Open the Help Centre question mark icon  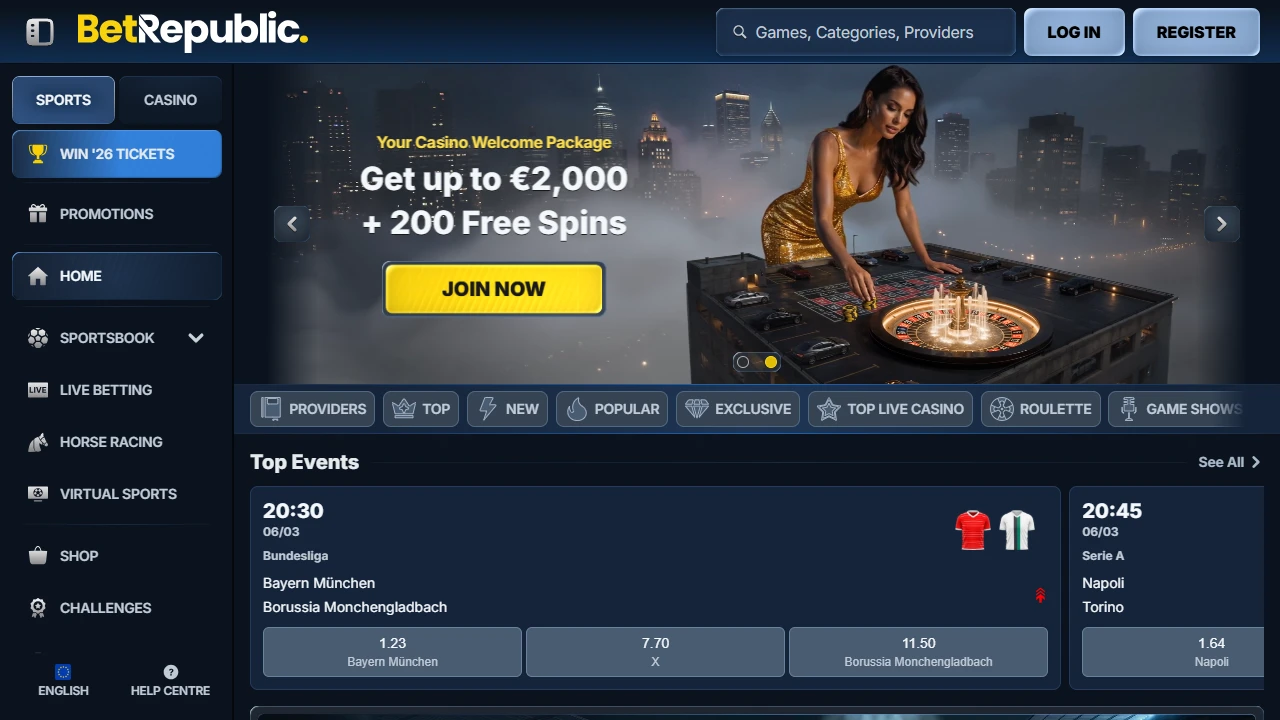click(170, 672)
